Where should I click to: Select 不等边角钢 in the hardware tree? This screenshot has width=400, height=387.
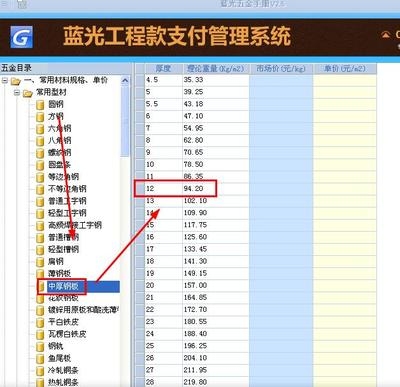point(67,189)
